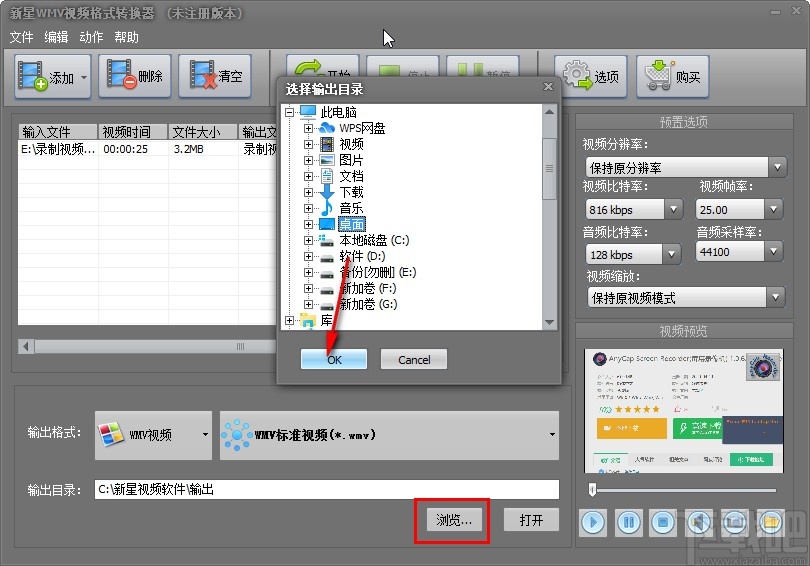Viewport: 810px width, 566px height.
Task: Select the 图片 picture icon
Action: [326, 160]
